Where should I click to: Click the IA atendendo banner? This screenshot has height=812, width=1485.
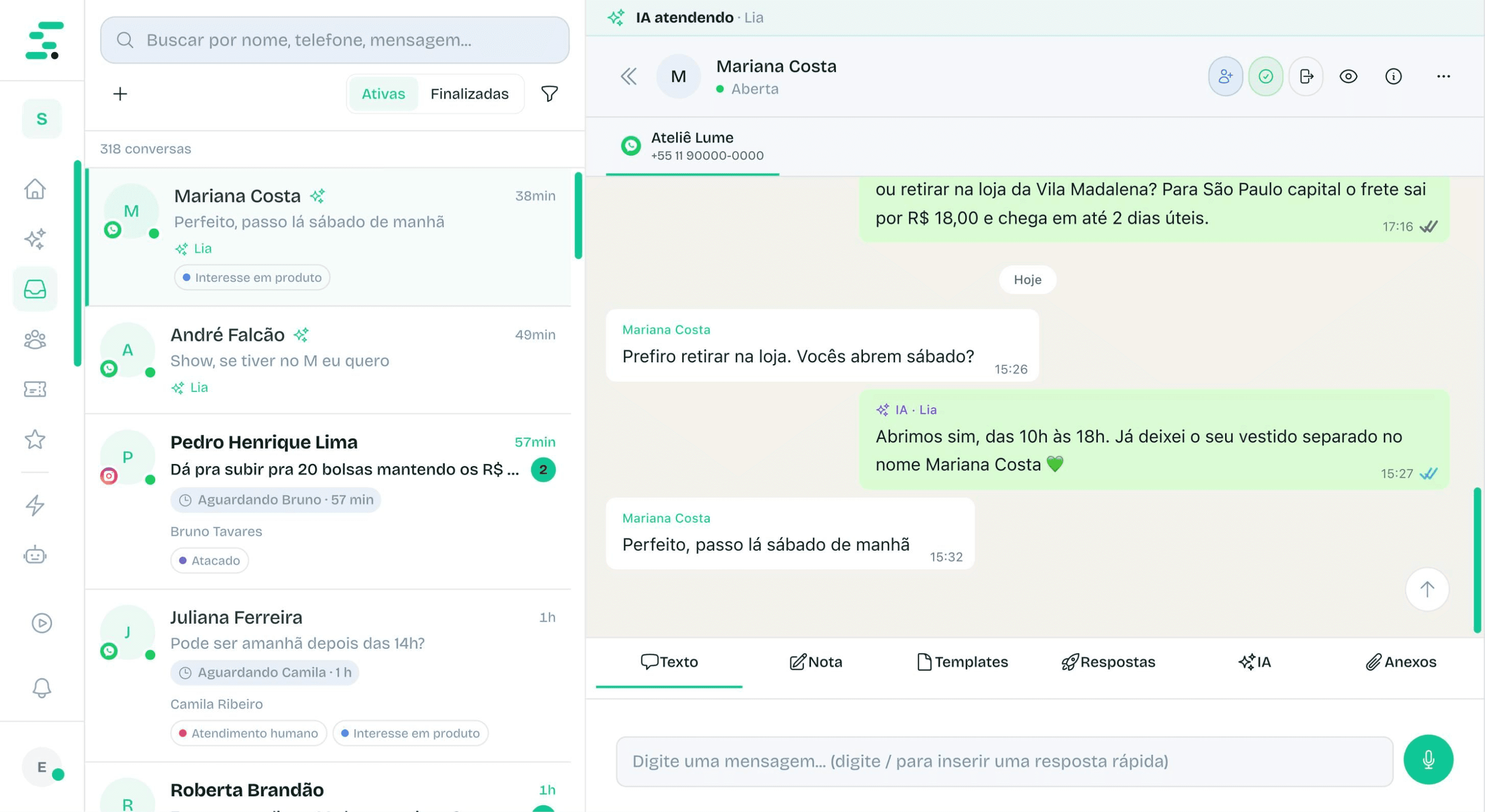1035,17
